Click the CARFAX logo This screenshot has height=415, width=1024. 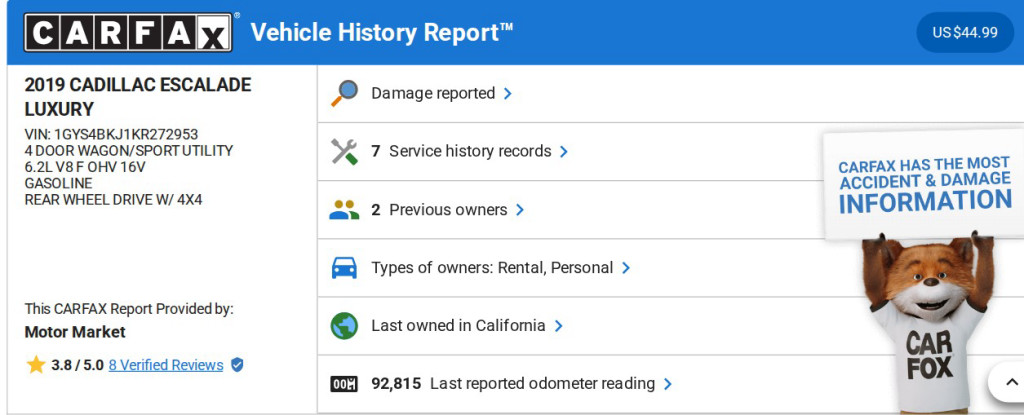click(128, 32)
